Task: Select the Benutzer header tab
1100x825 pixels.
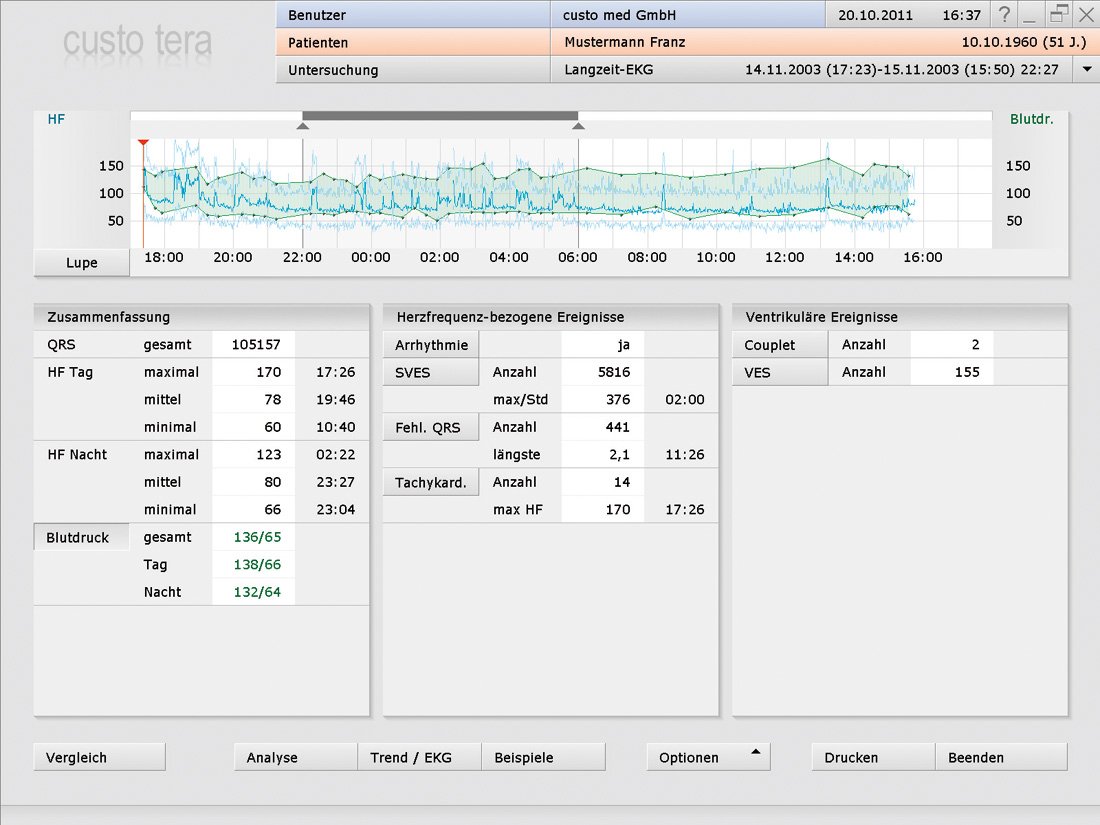Action: (x=413, y=15)
